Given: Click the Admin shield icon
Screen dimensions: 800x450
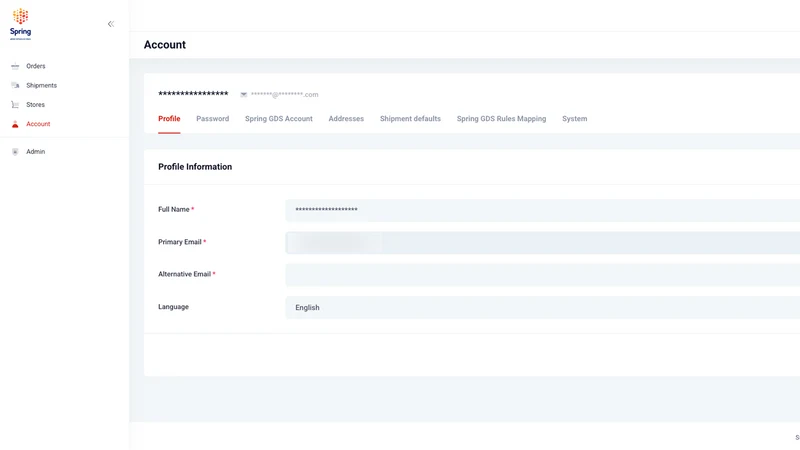Looking at the screenshot, I should coord(15,152).
